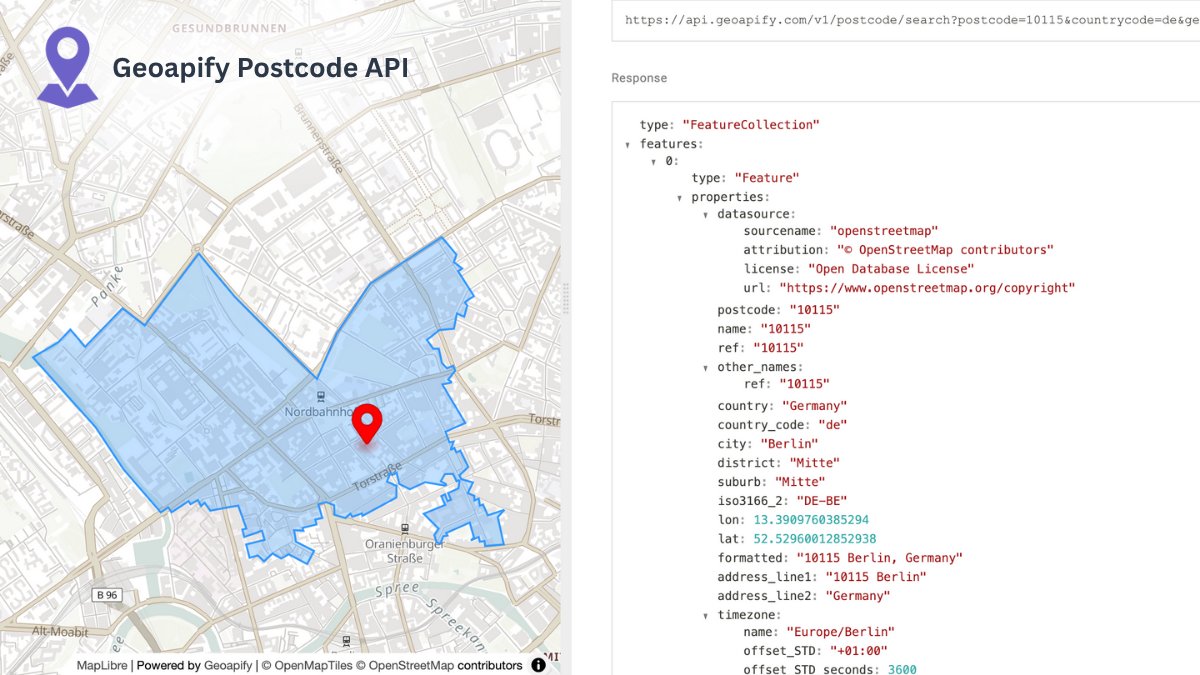Collapse the properties object
Image resolution: width=1200 pixels, height=675 pixels.
(x=678, y=196)
